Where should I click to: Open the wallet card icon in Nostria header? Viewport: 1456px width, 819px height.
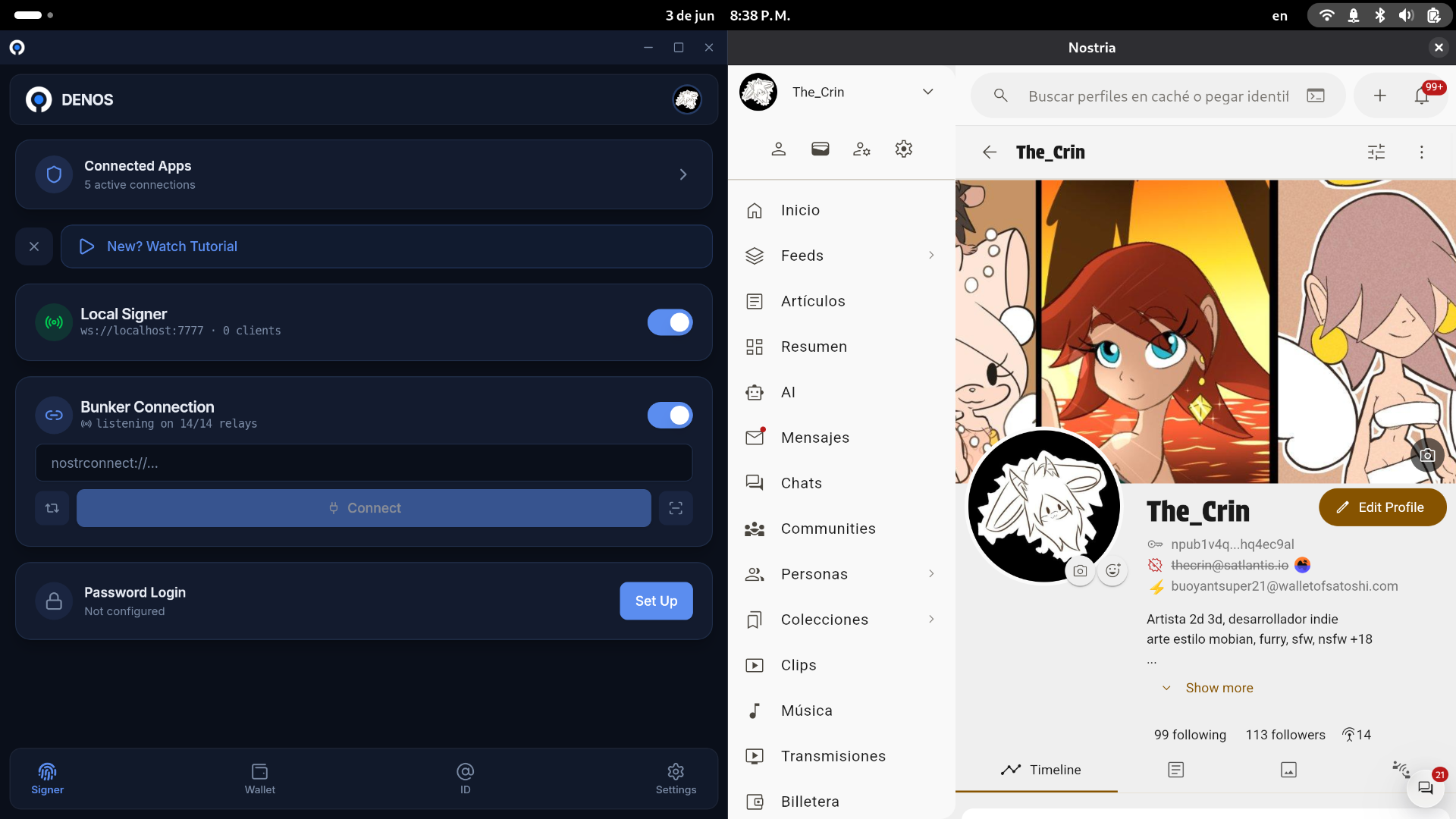820,149
